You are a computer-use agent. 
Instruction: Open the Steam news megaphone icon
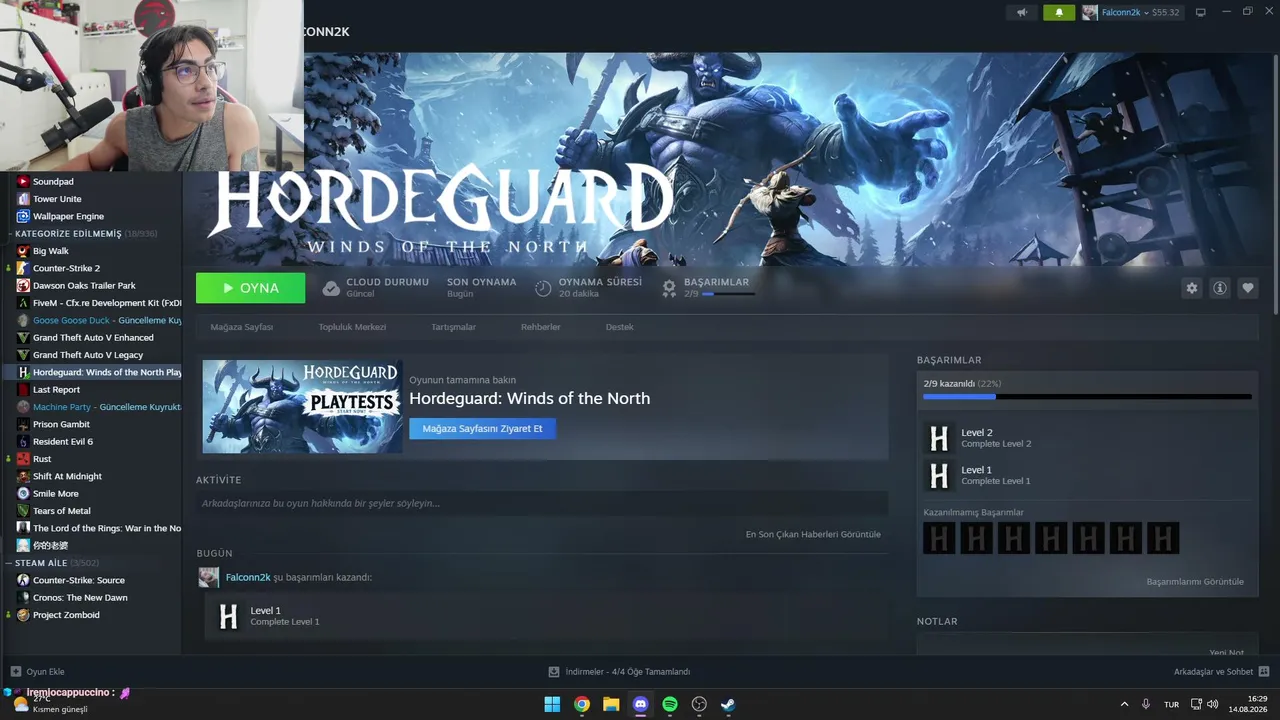tap(1021, 13)
